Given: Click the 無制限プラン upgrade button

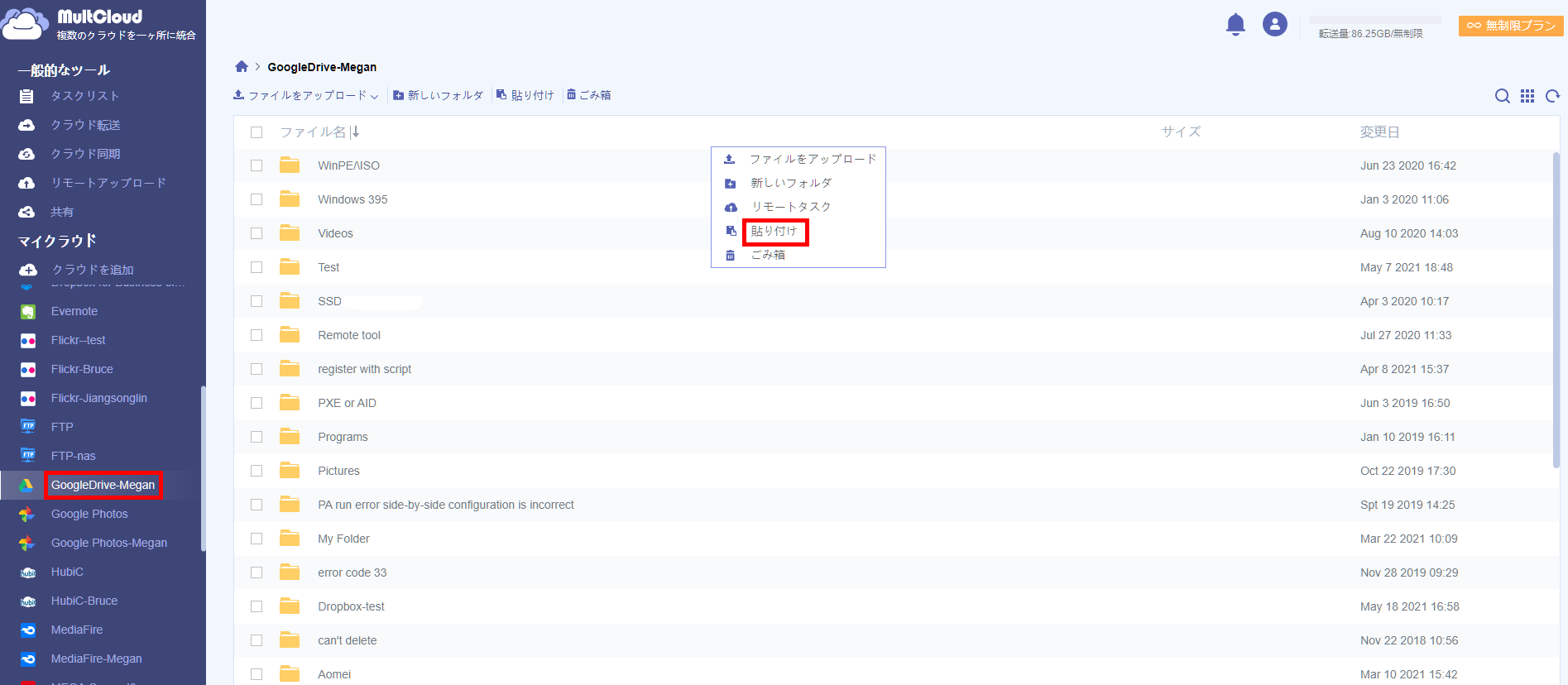Looking at the screenshot, I should tap(1511, 26).
